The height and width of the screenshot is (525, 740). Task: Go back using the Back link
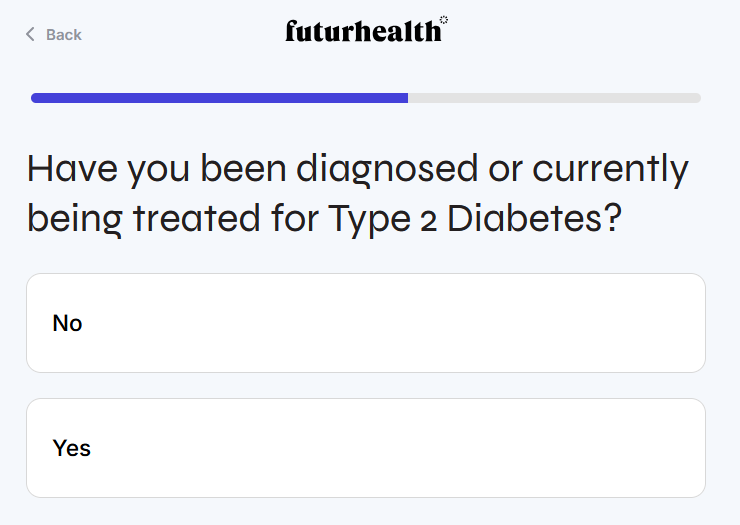click(x=54, y=35)
